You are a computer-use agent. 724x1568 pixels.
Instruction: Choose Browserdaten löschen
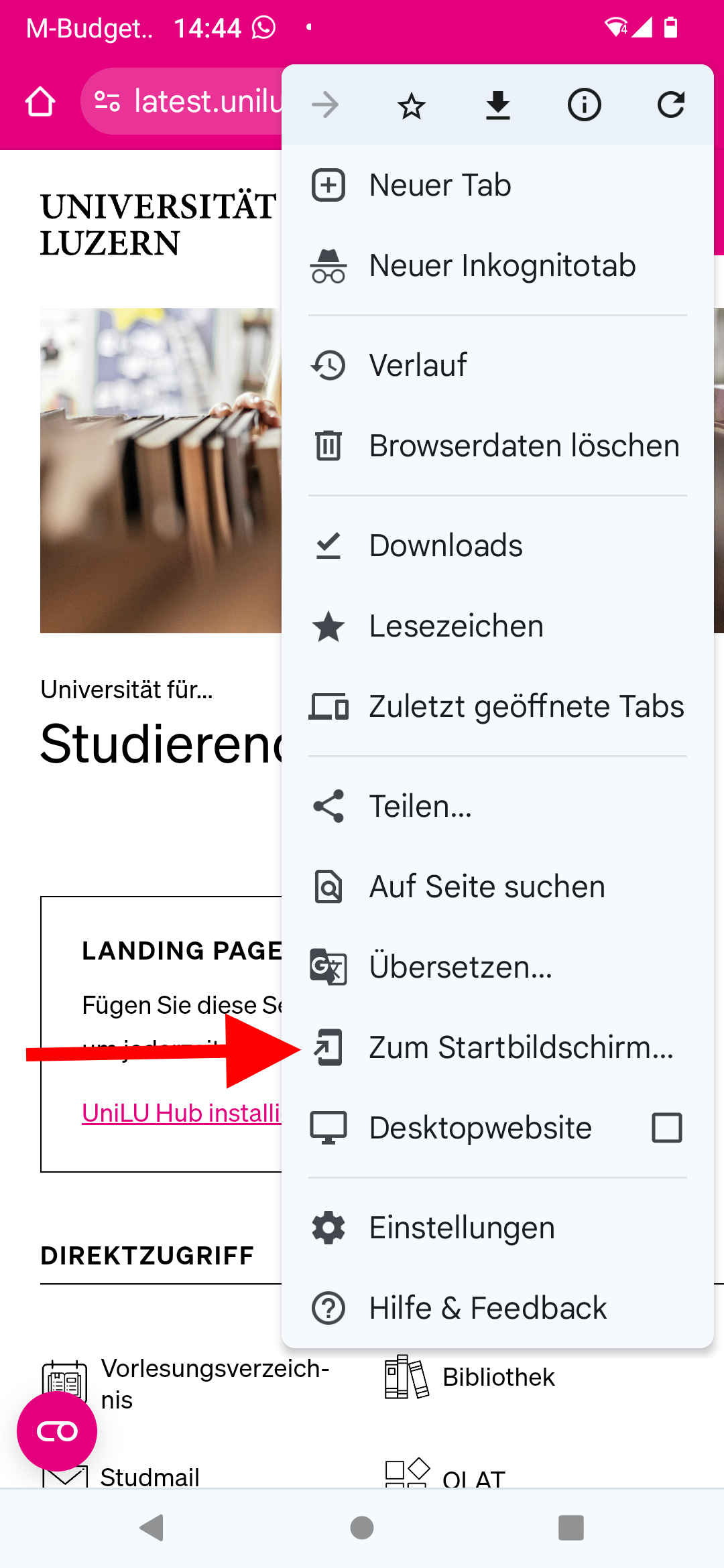497,446
